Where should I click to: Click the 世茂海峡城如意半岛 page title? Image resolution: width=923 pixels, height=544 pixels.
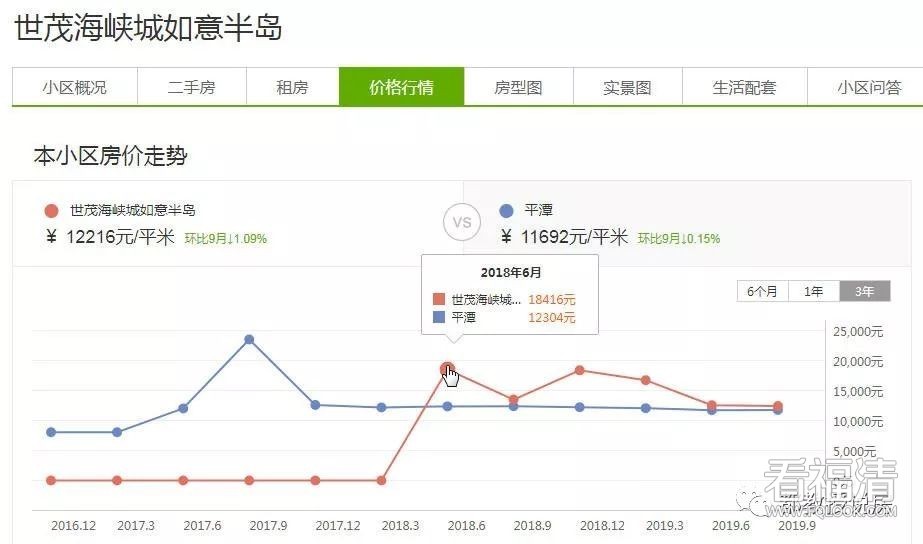(x=148, y=28)
